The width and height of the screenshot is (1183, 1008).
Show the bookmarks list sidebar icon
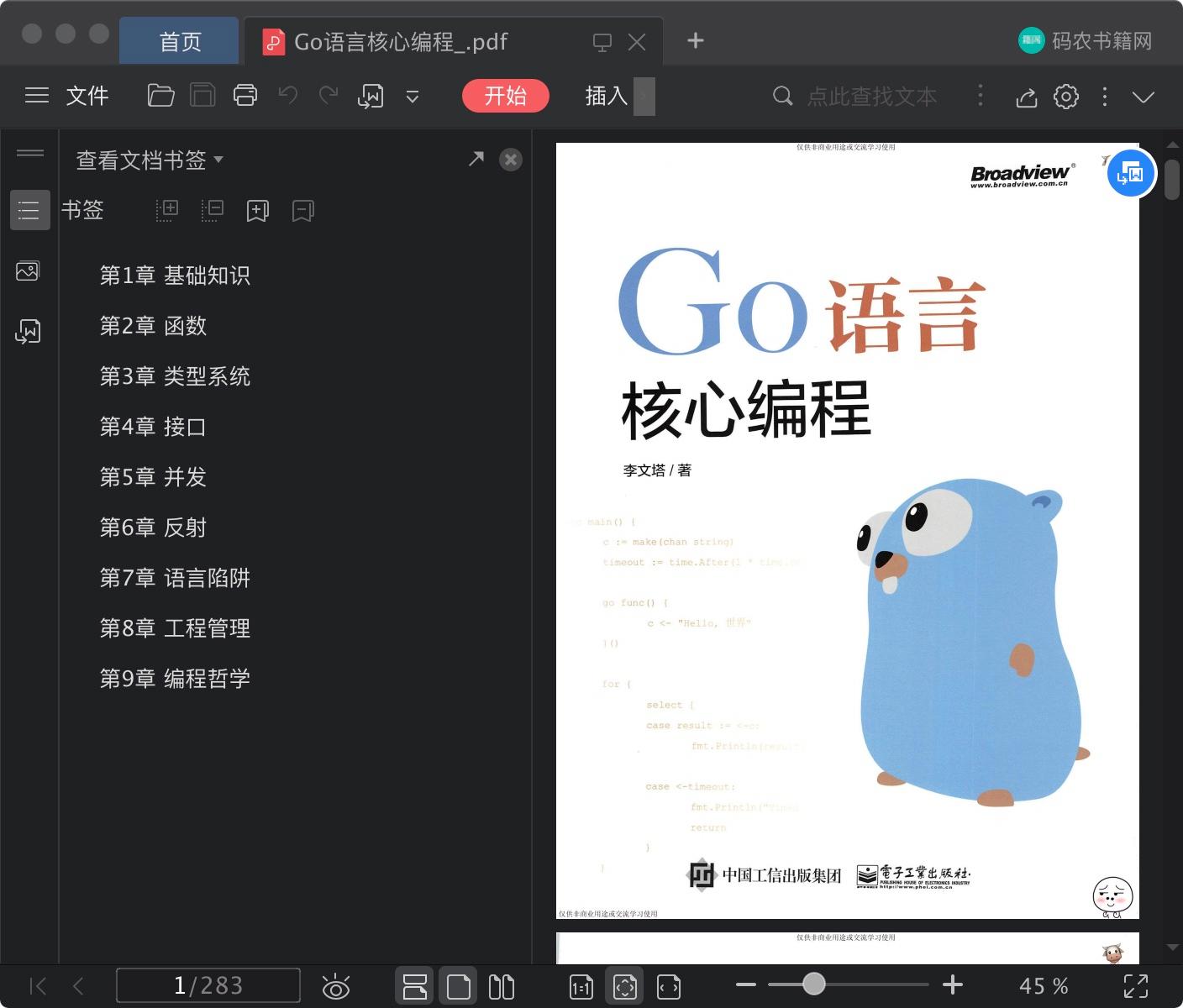coord(29,210)
